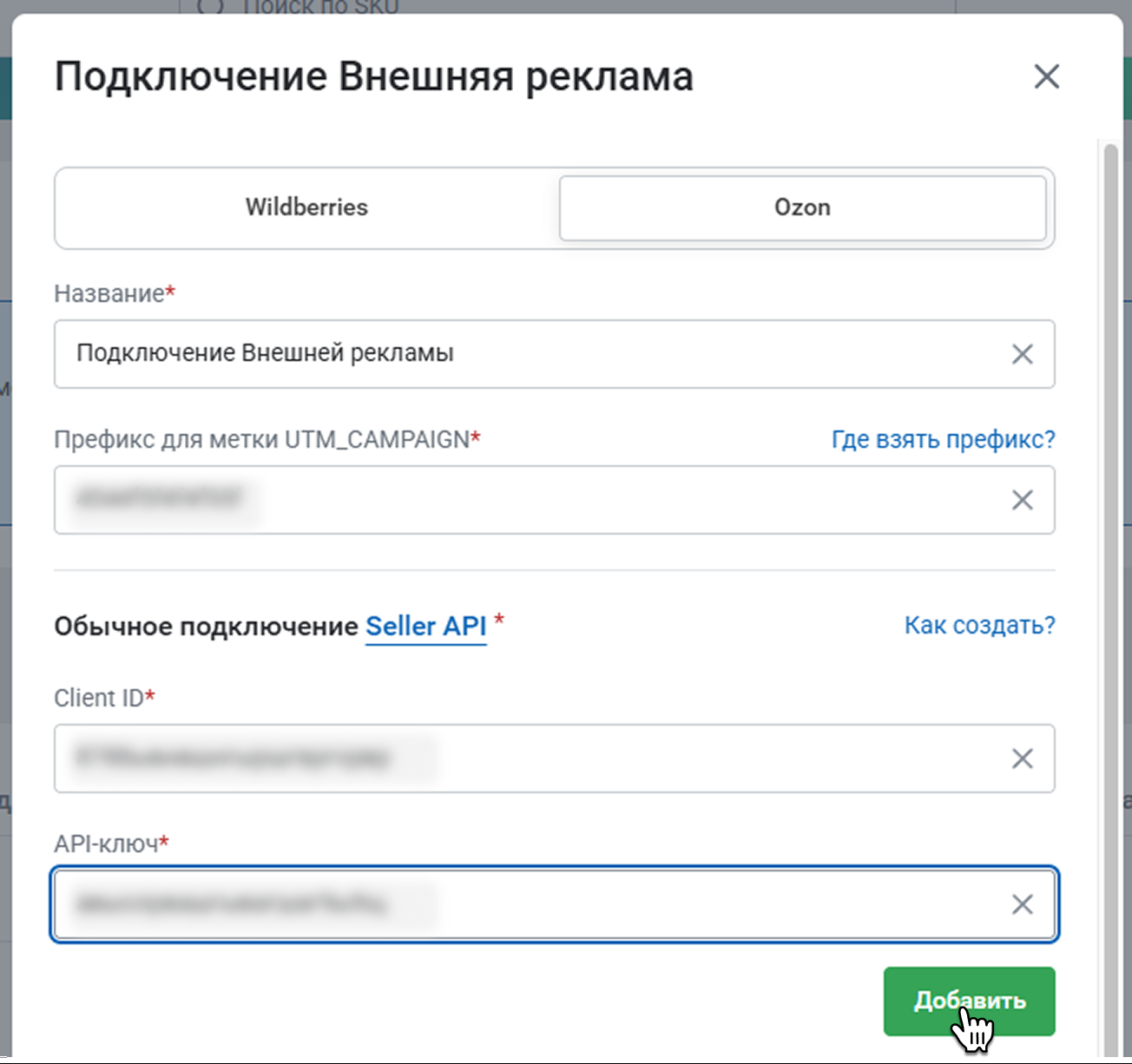Clear the API-ключ field
This screenshot has width=1132, height=1064.
tap(1022, 904)
